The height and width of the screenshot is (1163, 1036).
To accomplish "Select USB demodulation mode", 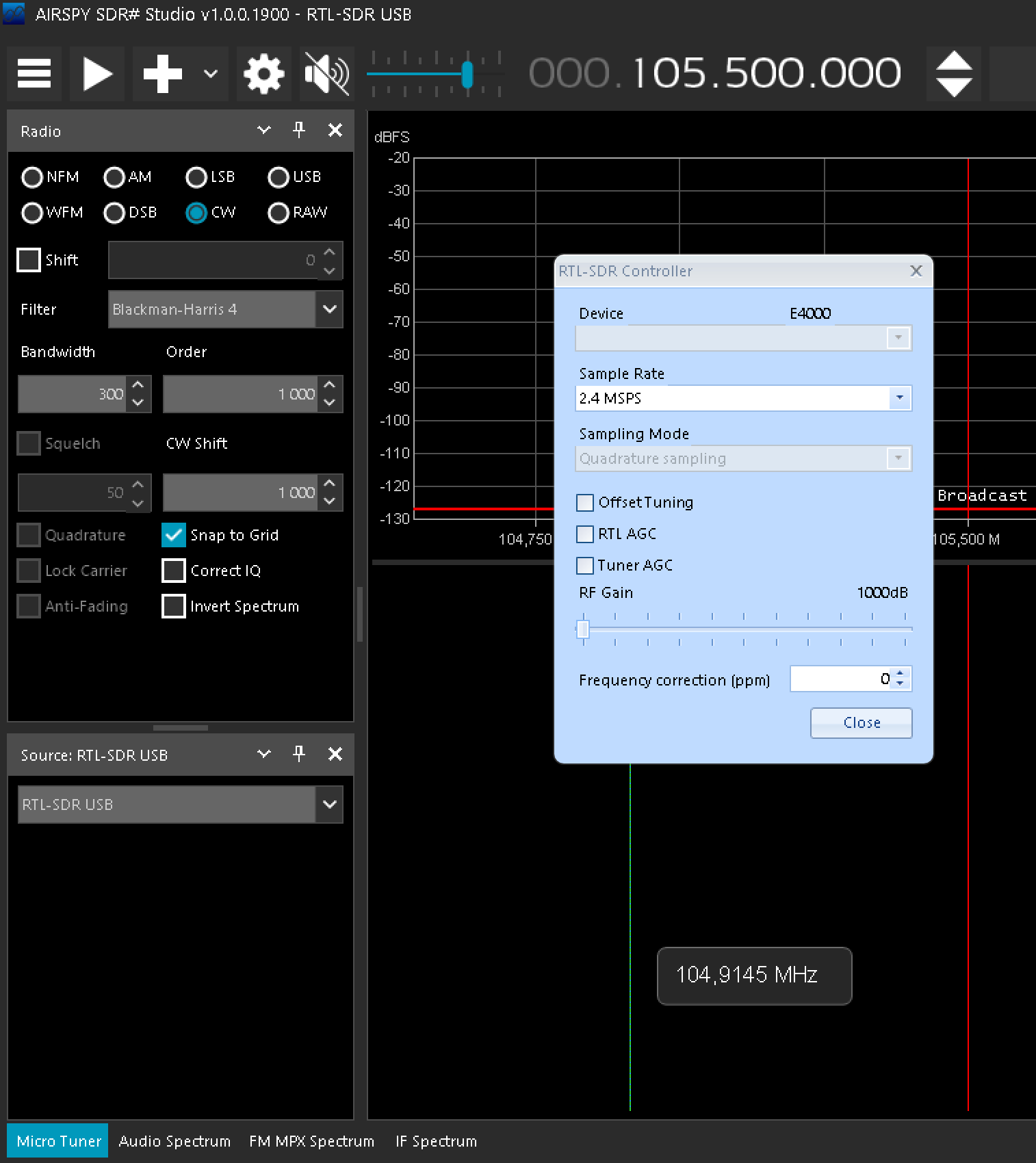I will tap(295, 177).
